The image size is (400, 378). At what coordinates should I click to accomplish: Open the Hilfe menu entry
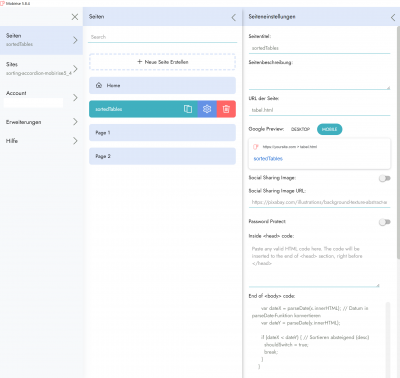point(41,141)
